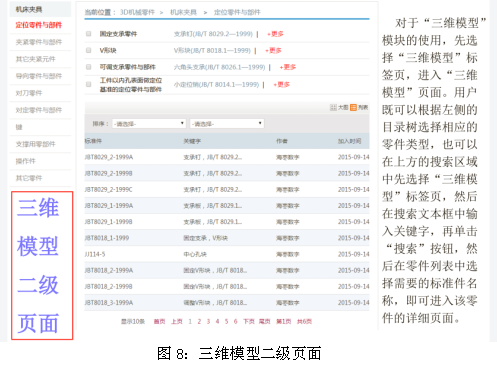497x367 pixels.
Task: Check the V形块 category checkbox
Action: pos(88,50)
